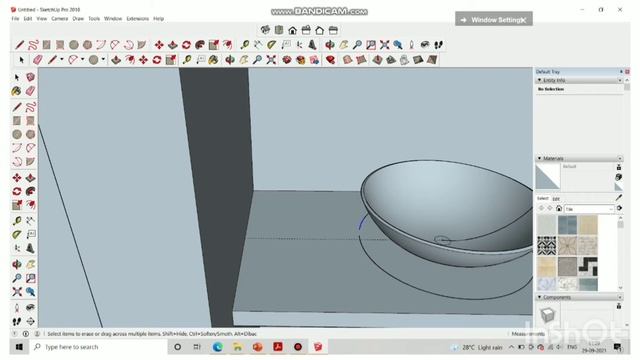The width and height of the screenshot is (640, 360).
Task: Choose the Section Plane tool in left toolbar
Action: (x=31, y=321)
